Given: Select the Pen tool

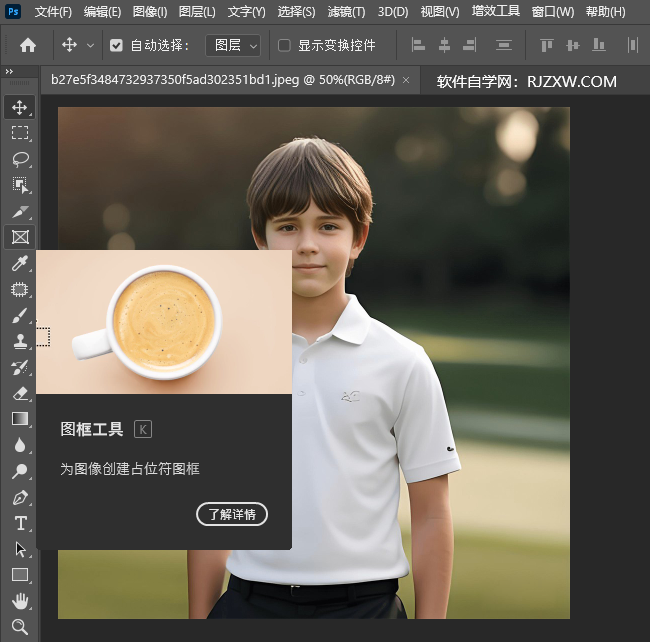Looking at the screenshot, I should click(19, 497).
